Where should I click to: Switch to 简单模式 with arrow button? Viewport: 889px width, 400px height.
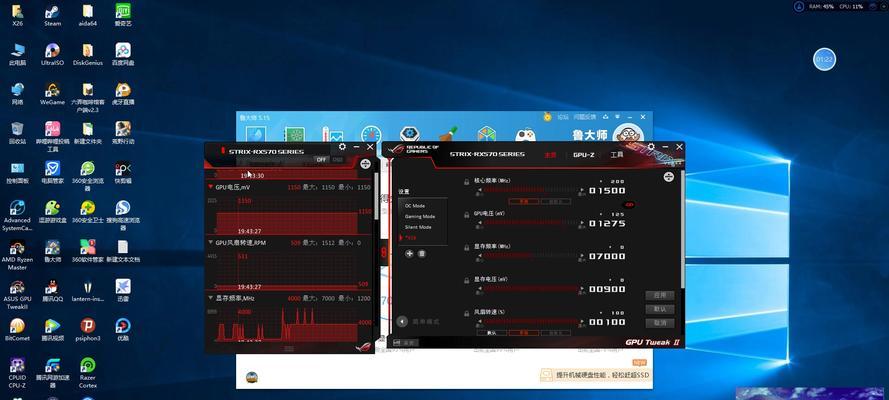point(402,321)
